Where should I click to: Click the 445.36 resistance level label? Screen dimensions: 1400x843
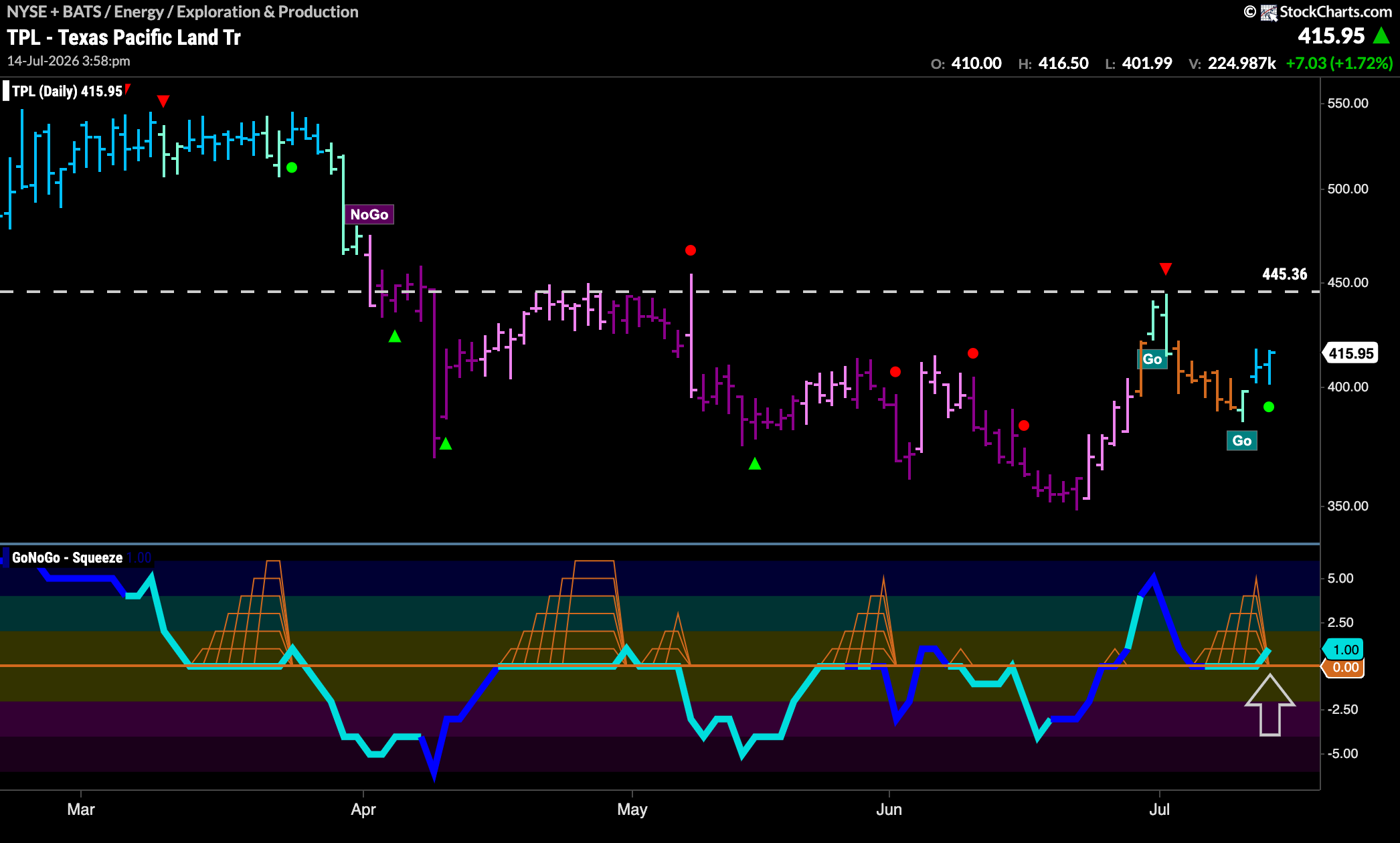pos(1284,274)
